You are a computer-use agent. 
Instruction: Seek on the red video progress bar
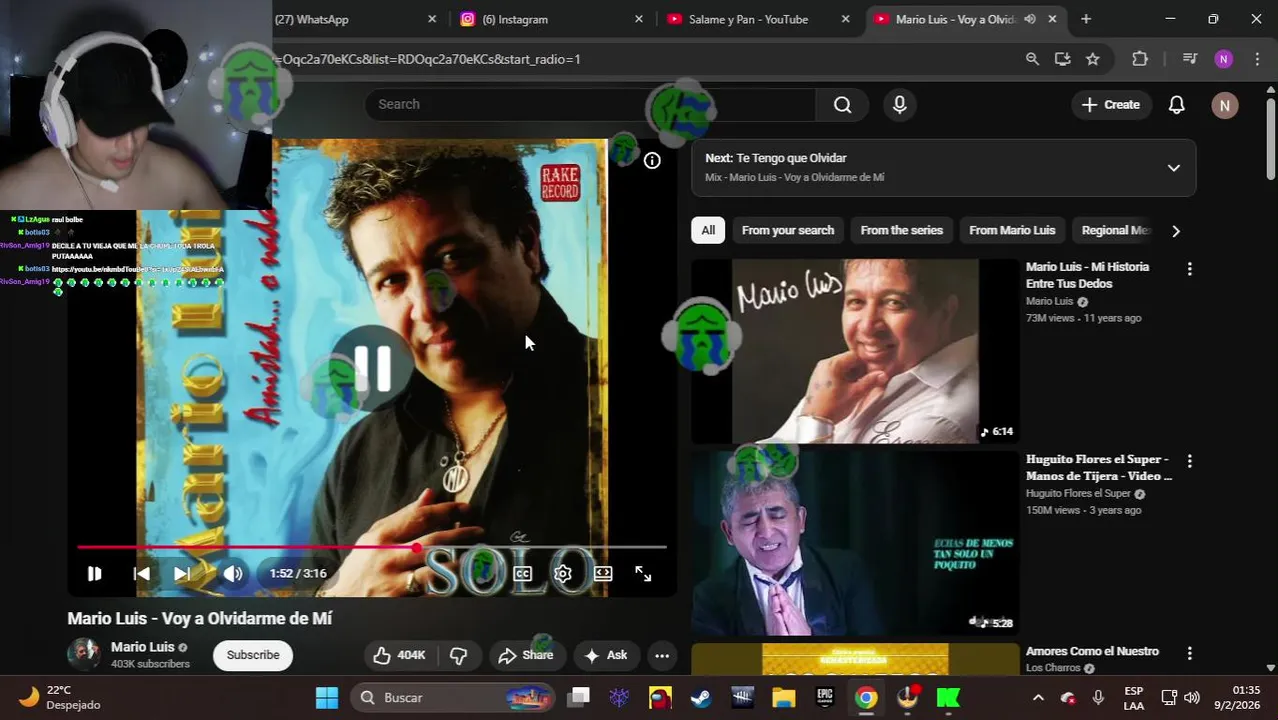coord(371,547)
